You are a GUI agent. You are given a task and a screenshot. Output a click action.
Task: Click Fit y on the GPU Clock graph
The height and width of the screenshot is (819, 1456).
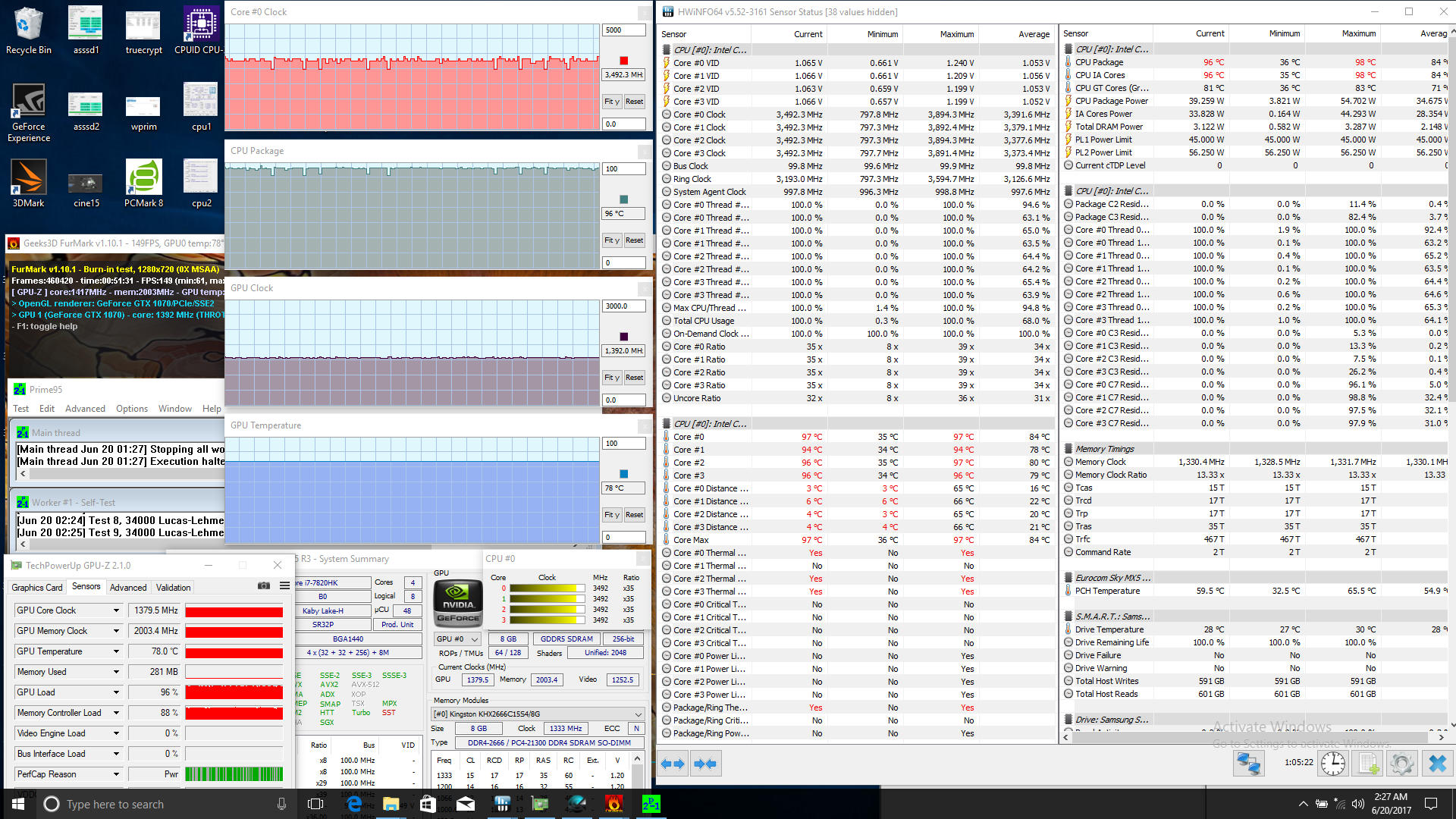(611, 378)
